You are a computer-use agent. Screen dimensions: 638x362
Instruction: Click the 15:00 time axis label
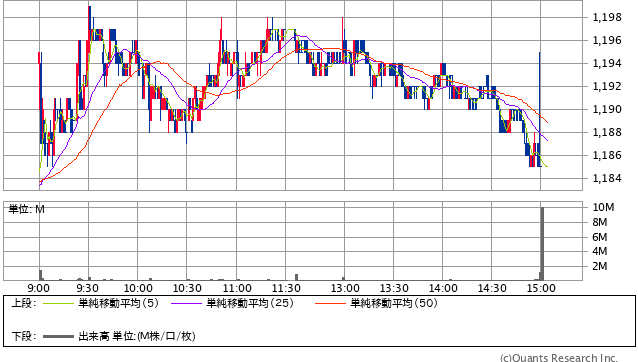(541, 288)
